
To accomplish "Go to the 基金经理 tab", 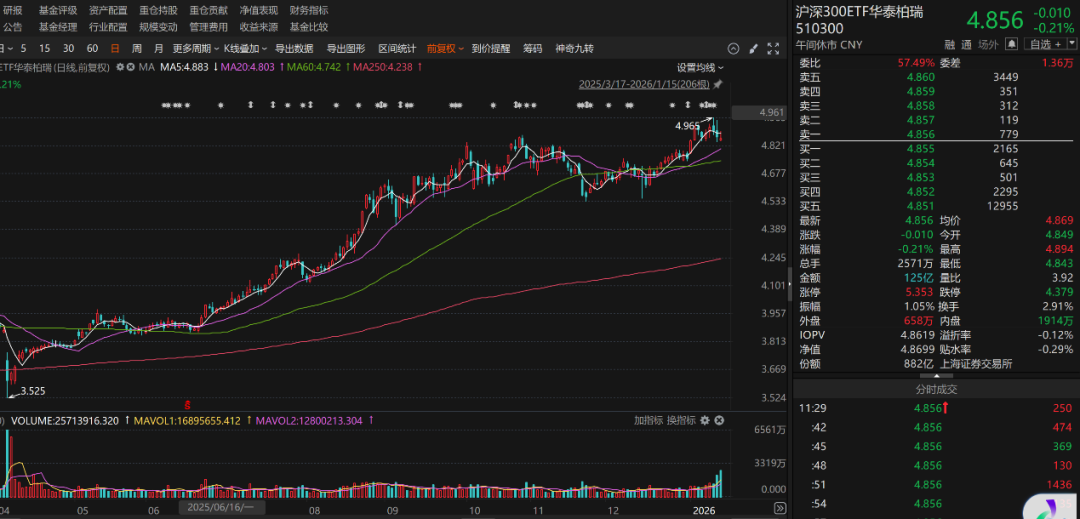I will 58,27.
